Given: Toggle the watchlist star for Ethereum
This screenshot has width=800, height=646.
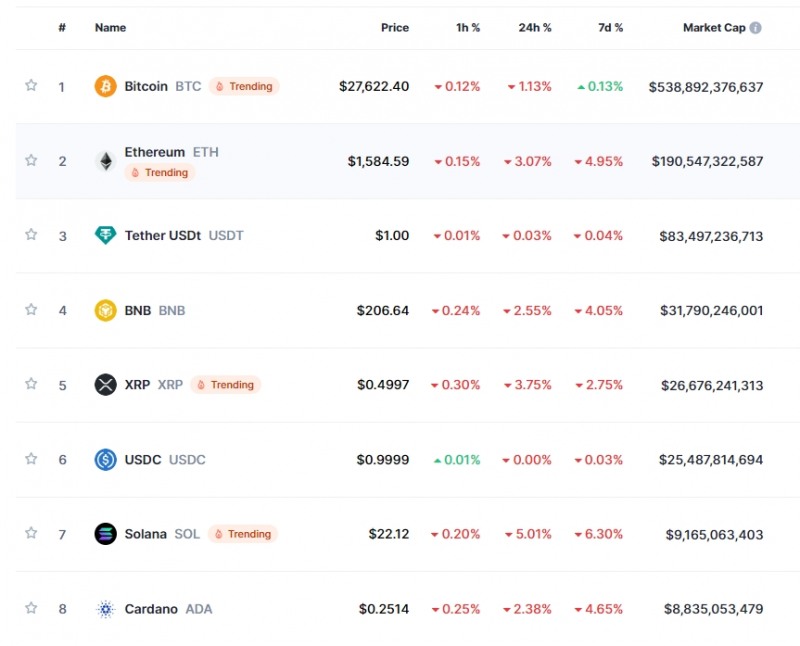Looking at the screenshot, I should (x=30, y=159).
